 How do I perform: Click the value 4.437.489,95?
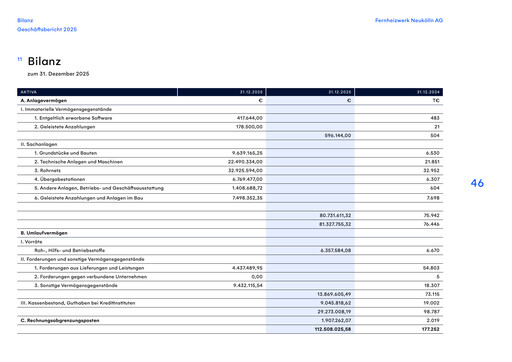247,268
